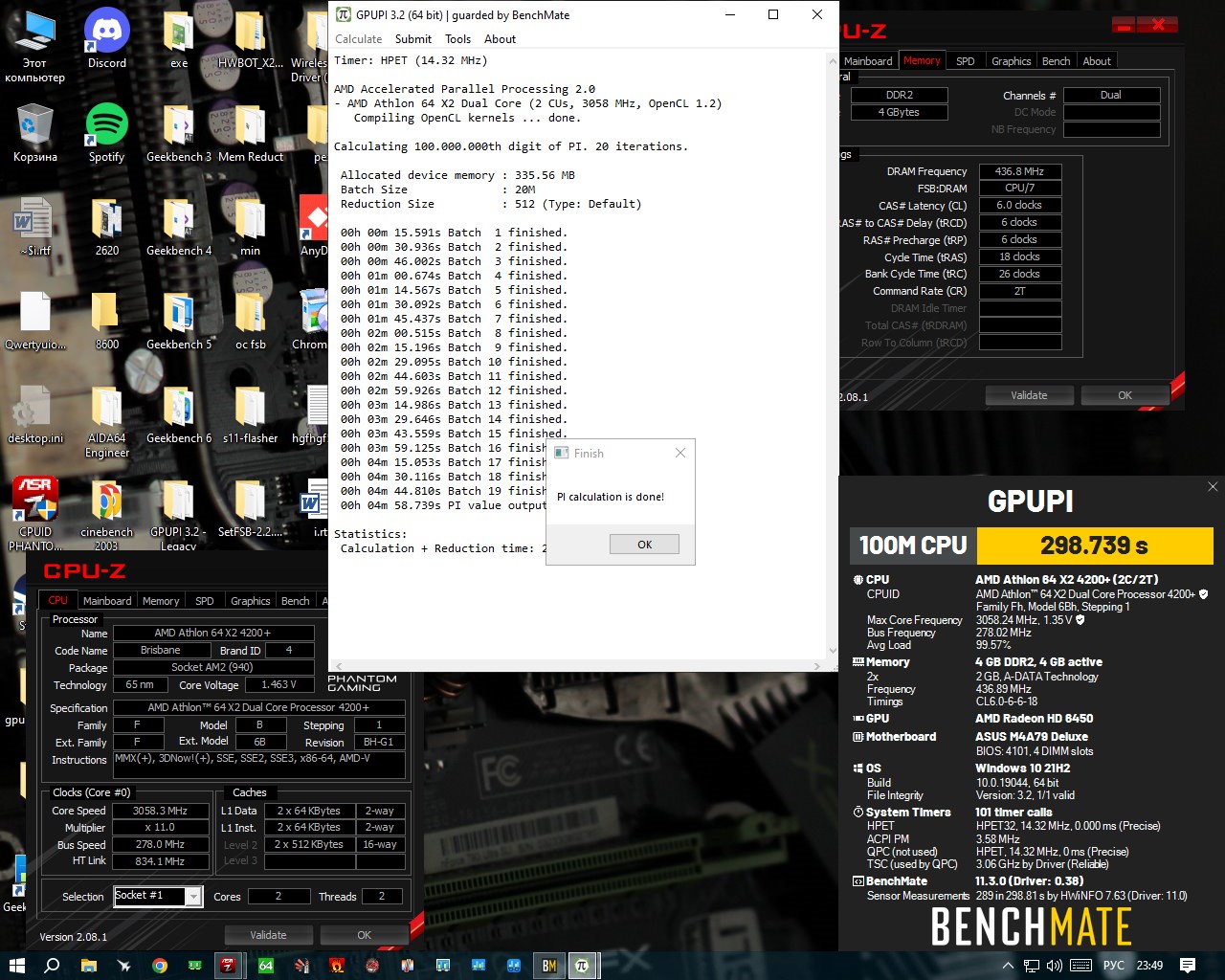The height and width of the screenshot is (980, 1225).
Task: Click the DRAM Frequency 436.8 MHz value
Action: tap(1019, 171)
